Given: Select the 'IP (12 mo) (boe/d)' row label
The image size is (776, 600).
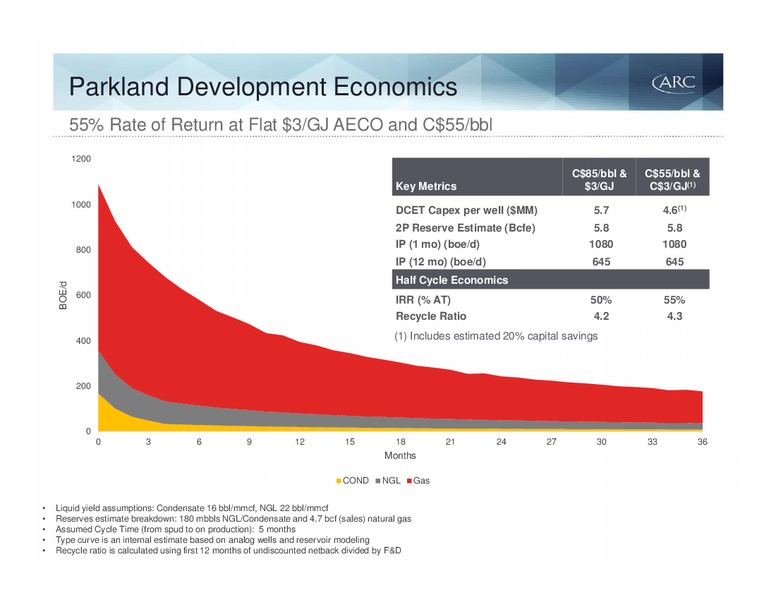Looking at the screenshot, I should pyautogui.click(x=440, y=261).
